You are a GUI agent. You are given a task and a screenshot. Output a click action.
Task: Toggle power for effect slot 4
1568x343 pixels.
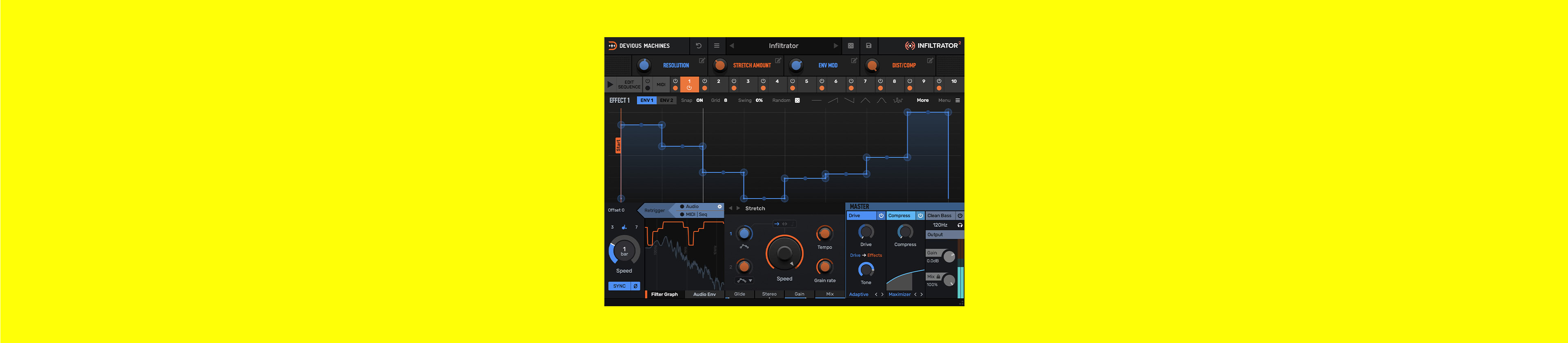coord(763,81)
